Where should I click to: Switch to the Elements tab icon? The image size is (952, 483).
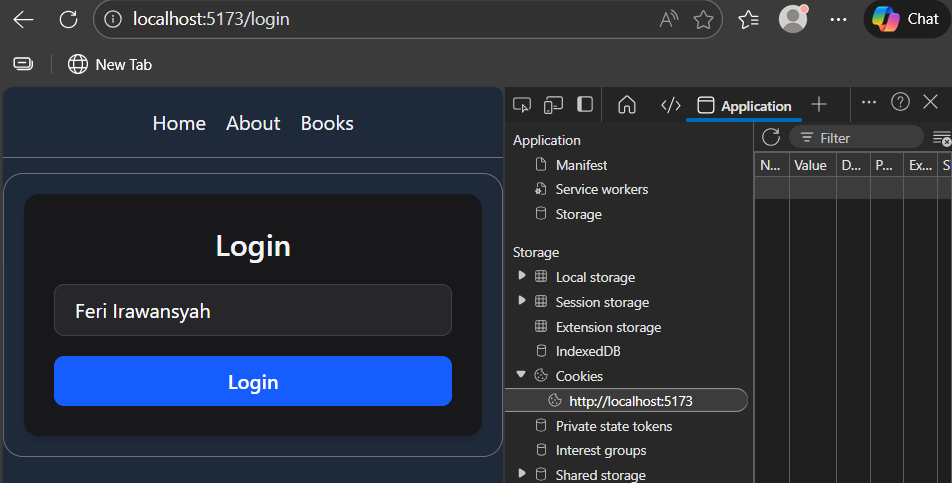click(670, 106)
